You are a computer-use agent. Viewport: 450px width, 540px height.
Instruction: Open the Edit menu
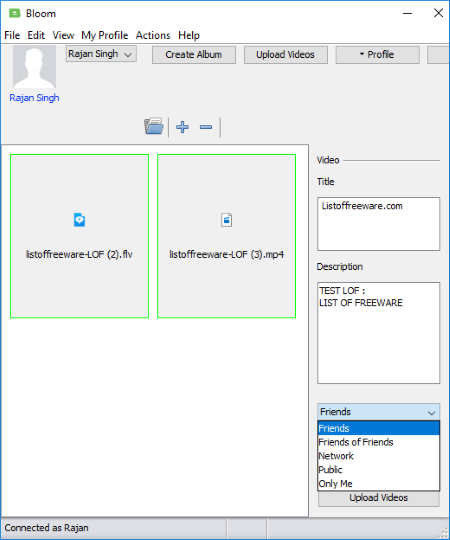pos(36,35)
